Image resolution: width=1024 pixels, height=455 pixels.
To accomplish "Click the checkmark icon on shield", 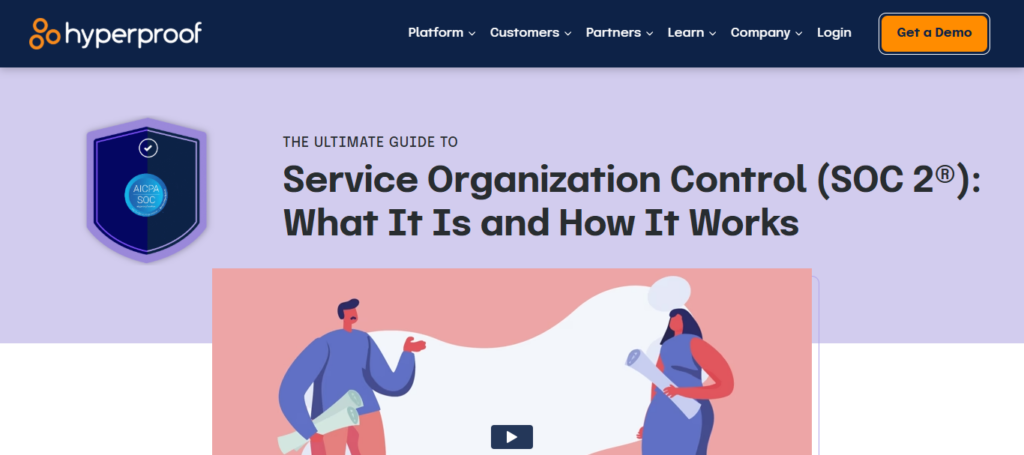I will 148,148.
